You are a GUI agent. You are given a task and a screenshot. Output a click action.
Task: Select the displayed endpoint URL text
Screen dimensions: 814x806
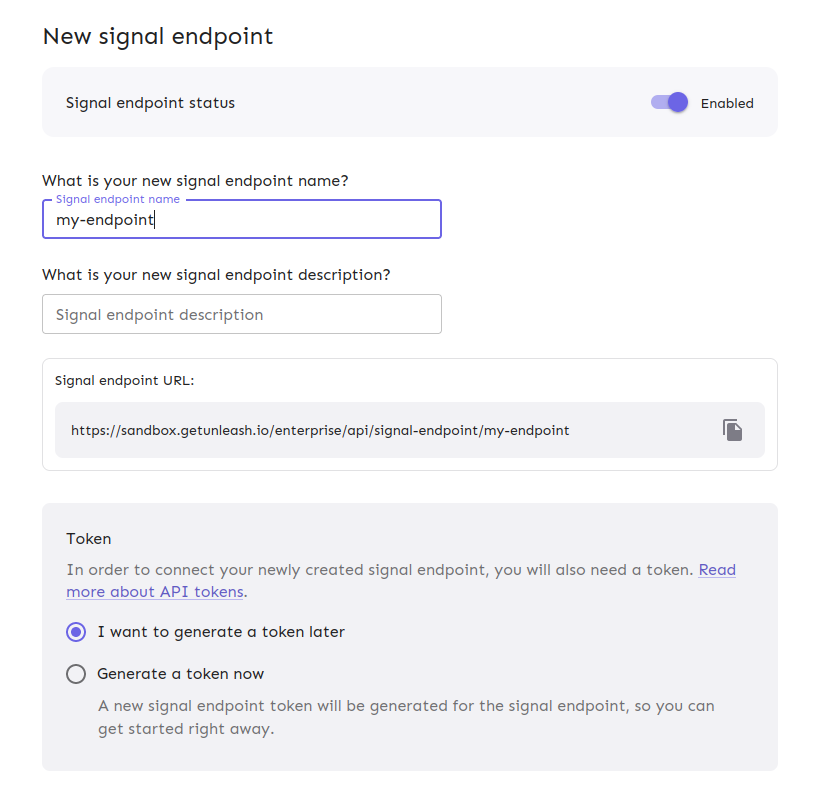coord(320,430)
